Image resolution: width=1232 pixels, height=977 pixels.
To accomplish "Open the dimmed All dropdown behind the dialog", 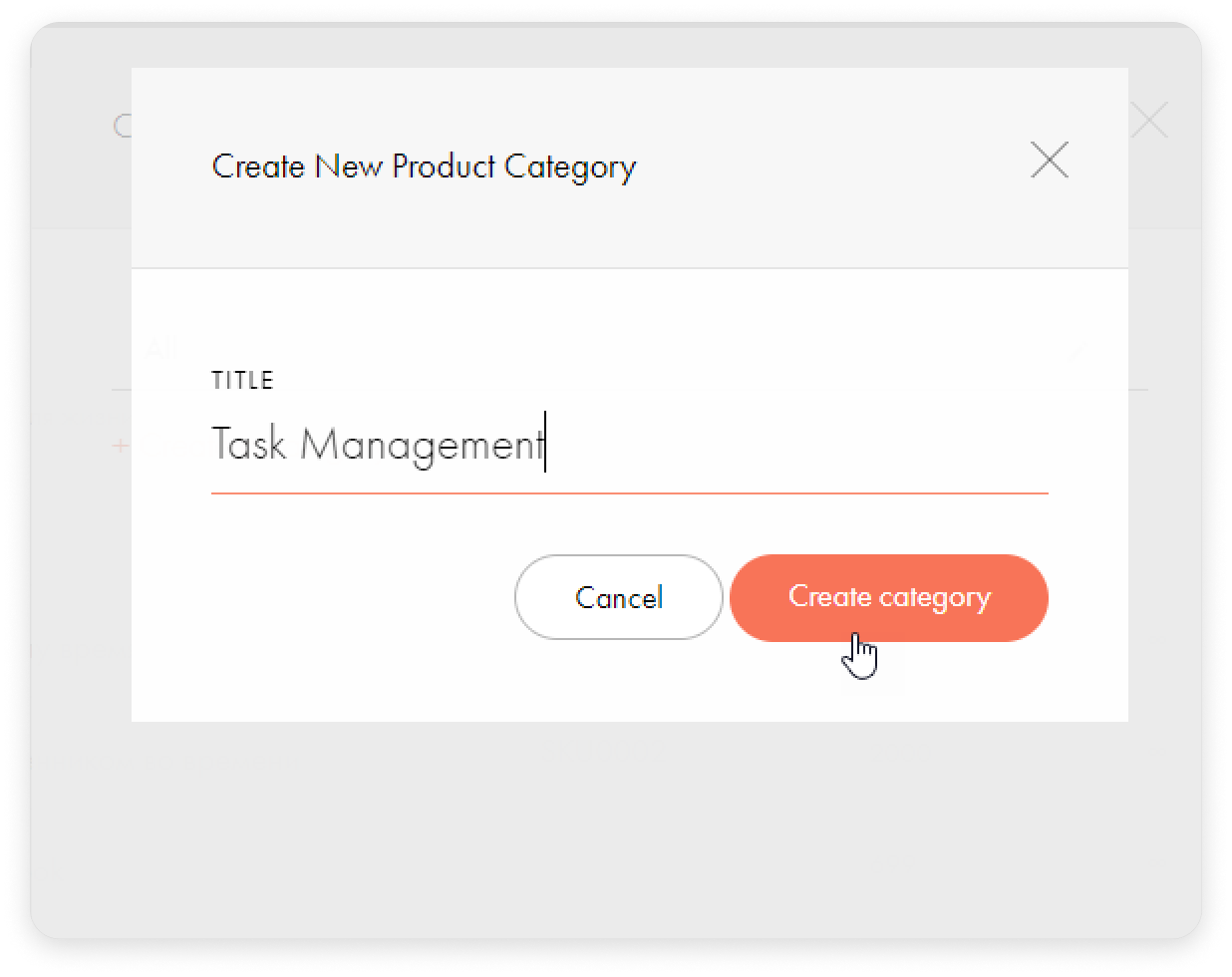I will pos(159,349).
